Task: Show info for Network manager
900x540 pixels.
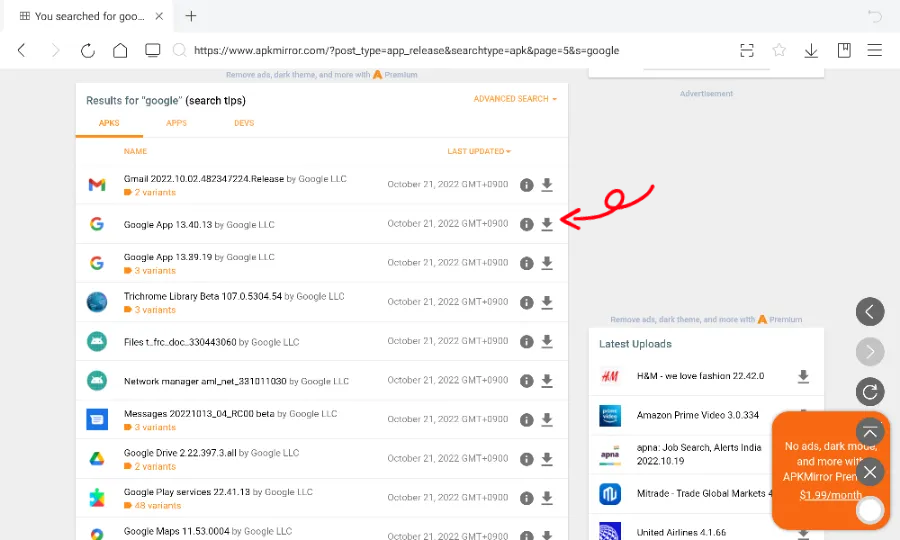Action: click(x=526, y=380)
